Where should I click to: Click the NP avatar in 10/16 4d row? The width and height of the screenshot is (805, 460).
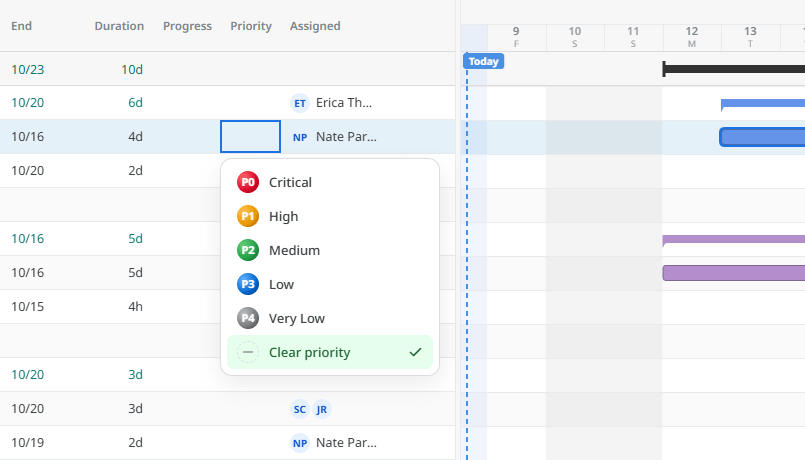coord(300,137)
